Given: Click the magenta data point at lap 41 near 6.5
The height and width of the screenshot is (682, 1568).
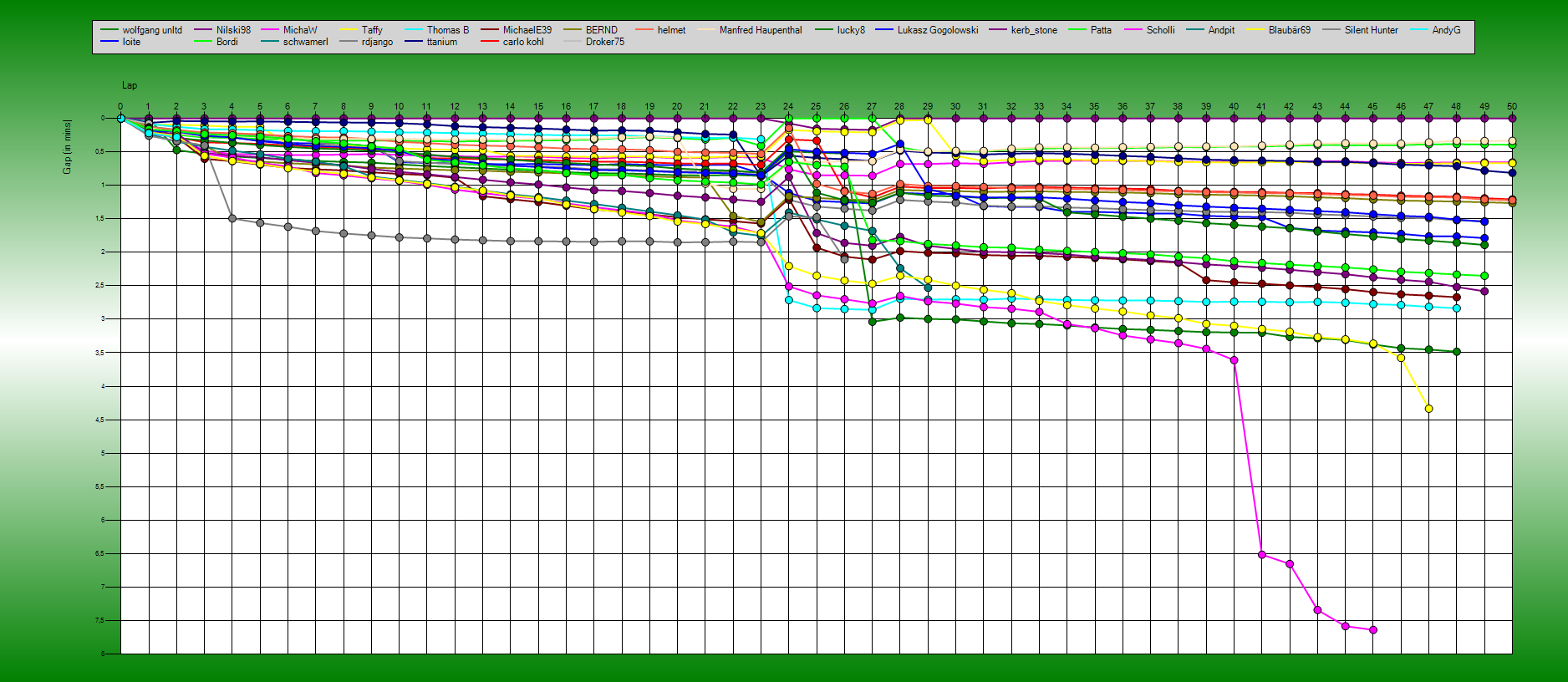Looking at the screenshot, I should (1261, 555).
